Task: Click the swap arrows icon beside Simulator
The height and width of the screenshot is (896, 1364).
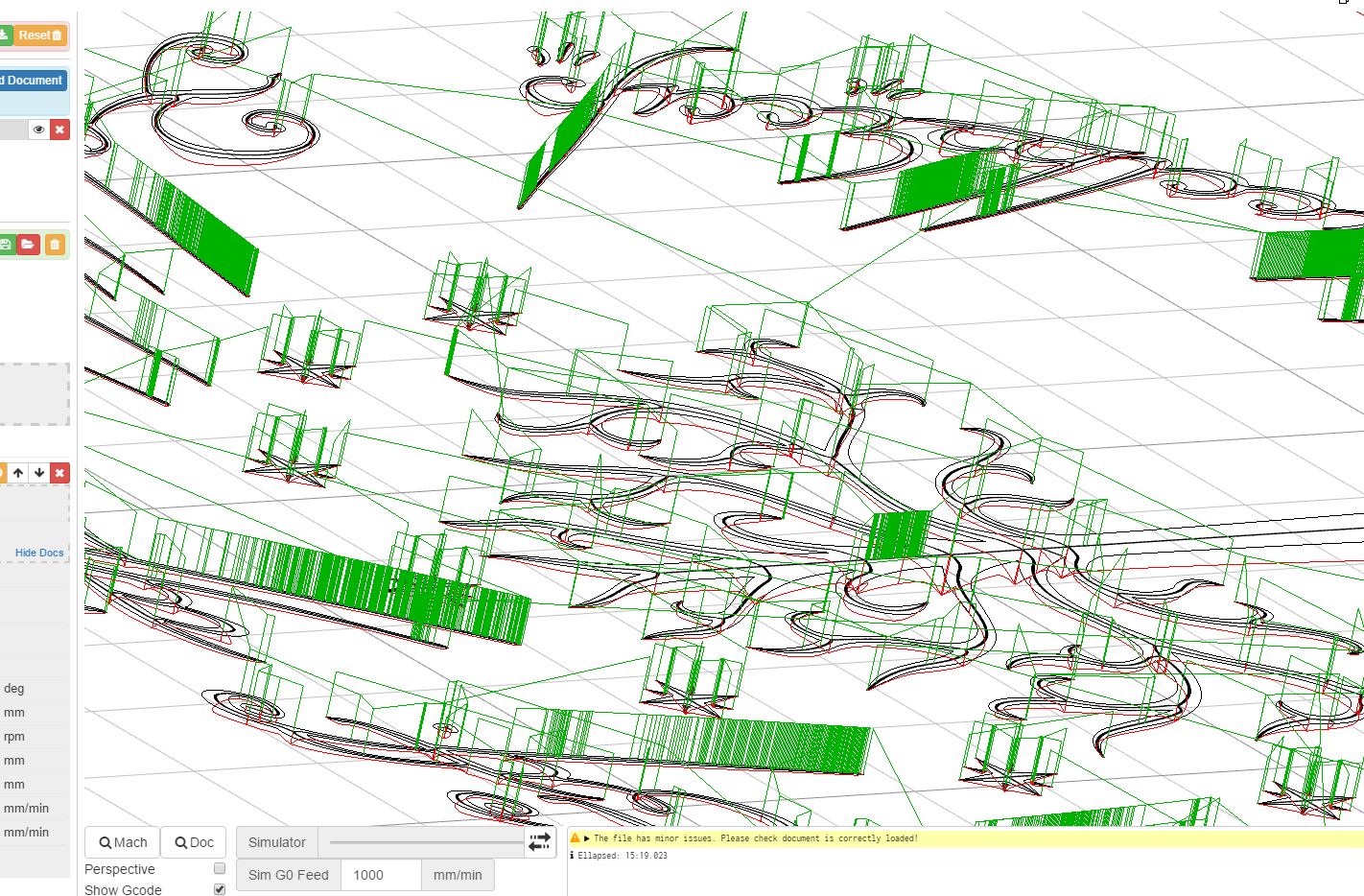Action: click(x=540, y=842)
